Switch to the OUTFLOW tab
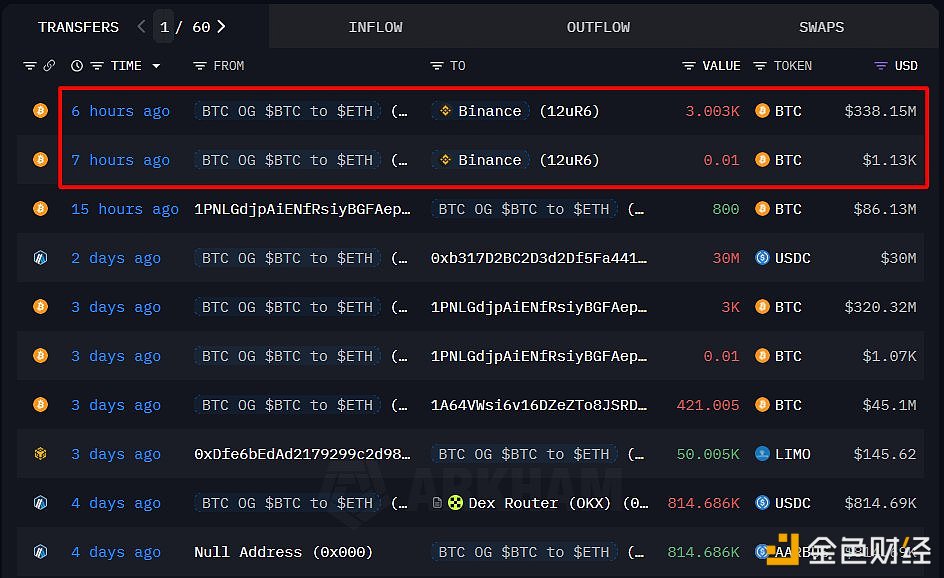The width and height of the screenshot is (944, 578). click(598, 27)
